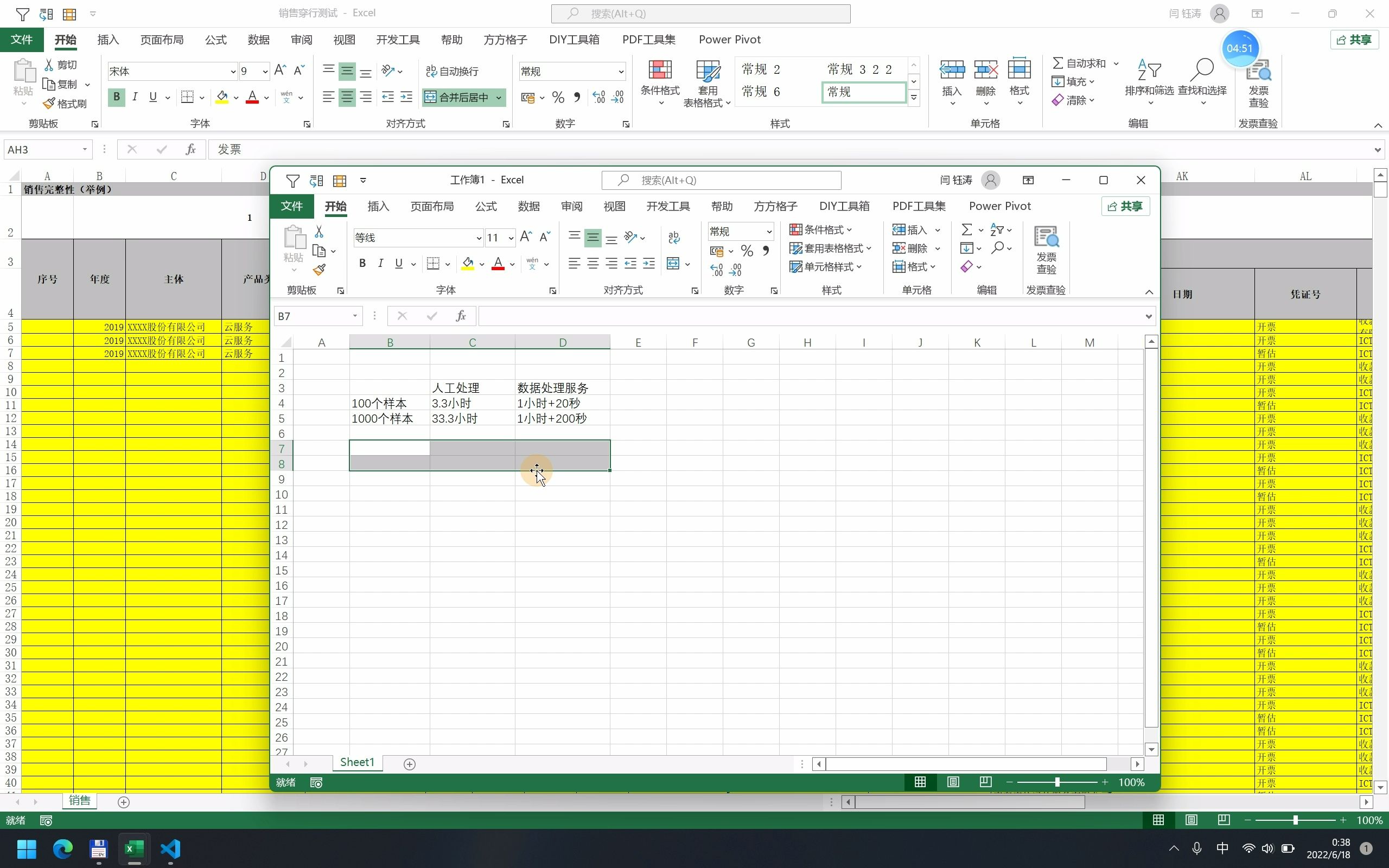Adjust the zoom slider in 销售穿行测试 status bar
The width and height of the screenshot is (1389, 868).
click(1295, 820)
